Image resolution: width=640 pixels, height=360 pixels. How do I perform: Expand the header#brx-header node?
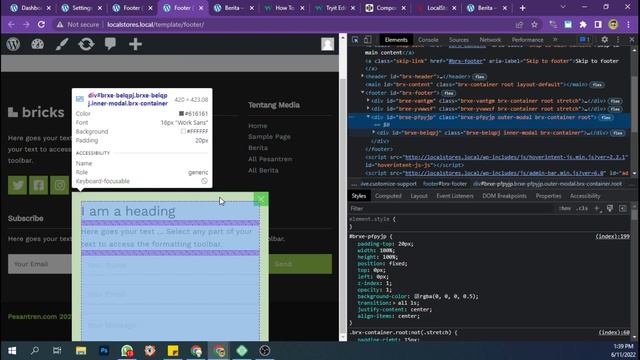click(x=362, y=76)
